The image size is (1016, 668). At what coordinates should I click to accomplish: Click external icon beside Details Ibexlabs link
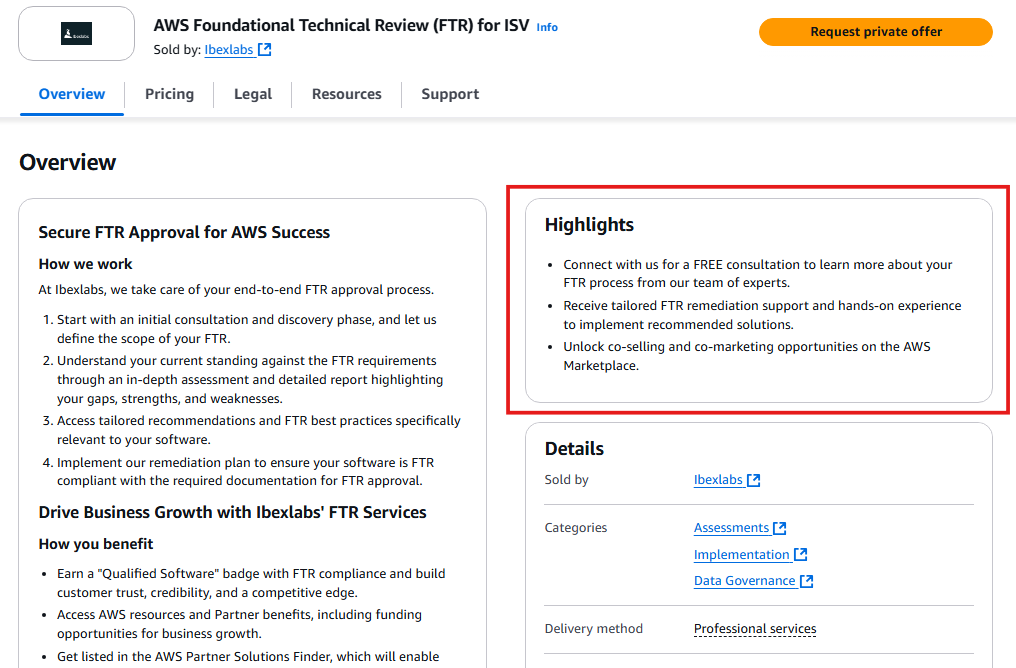coord(754,480)
